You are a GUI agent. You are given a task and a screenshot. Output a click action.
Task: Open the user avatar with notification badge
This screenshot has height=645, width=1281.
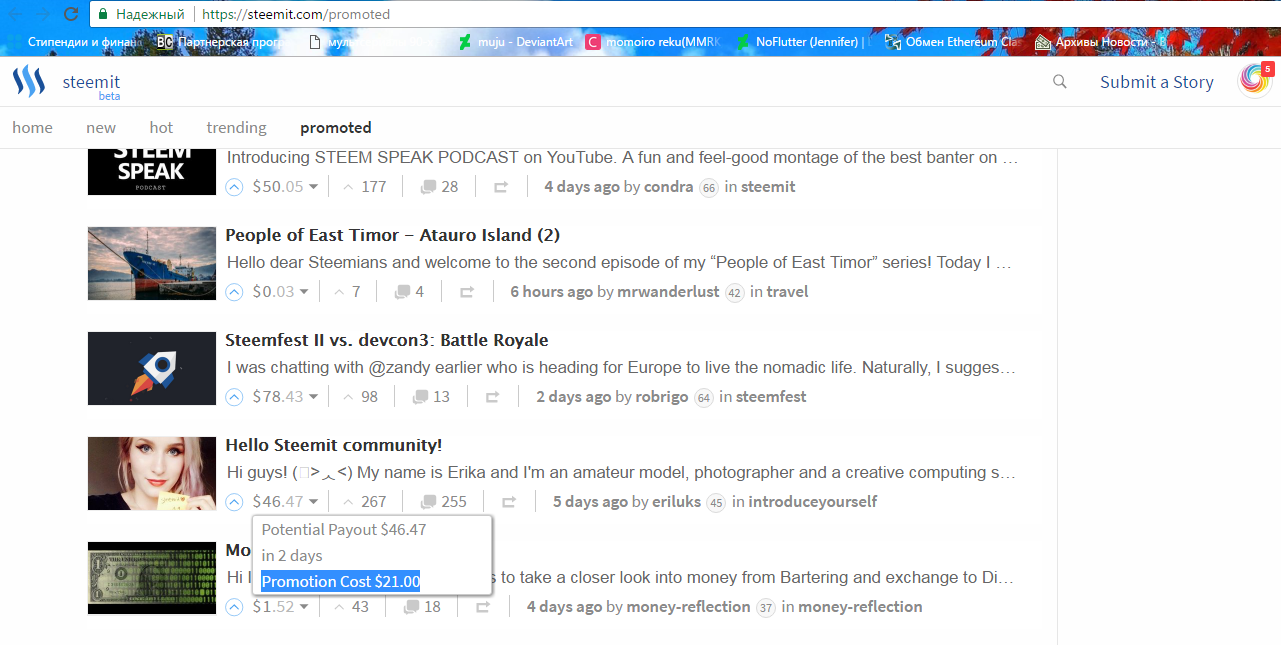coord(1255,81)
